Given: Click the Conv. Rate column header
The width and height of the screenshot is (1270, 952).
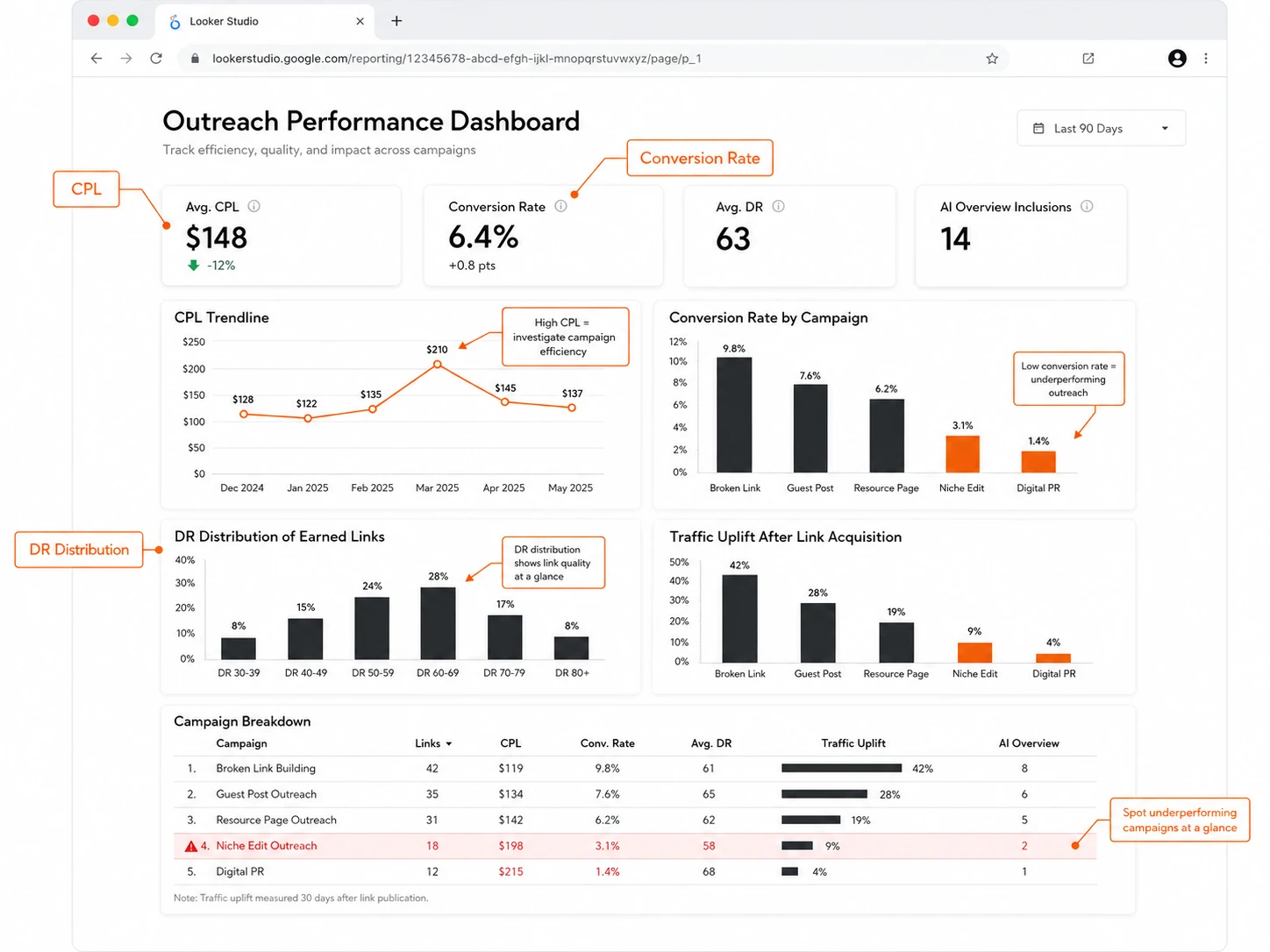Looking at the screenshot, I should 607,743.
